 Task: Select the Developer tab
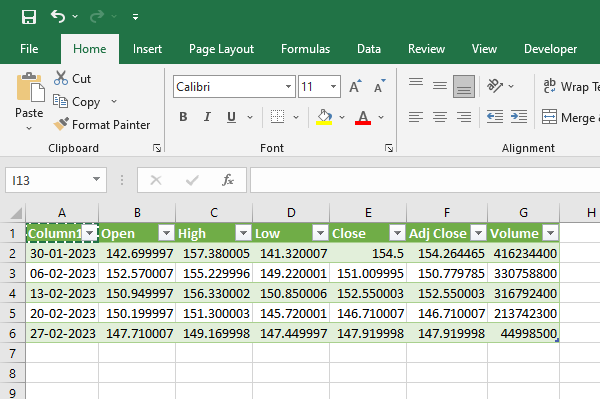[550, 49]
